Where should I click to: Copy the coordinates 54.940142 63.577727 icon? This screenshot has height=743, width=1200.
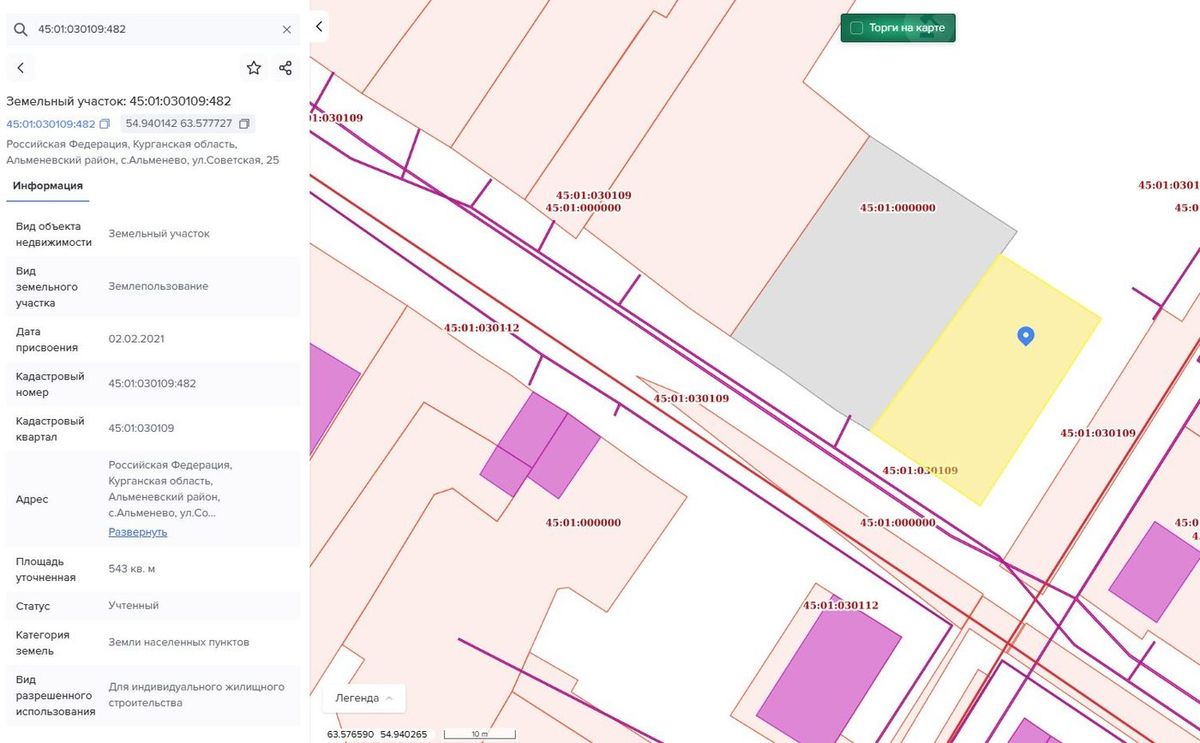tap(244, 124)
